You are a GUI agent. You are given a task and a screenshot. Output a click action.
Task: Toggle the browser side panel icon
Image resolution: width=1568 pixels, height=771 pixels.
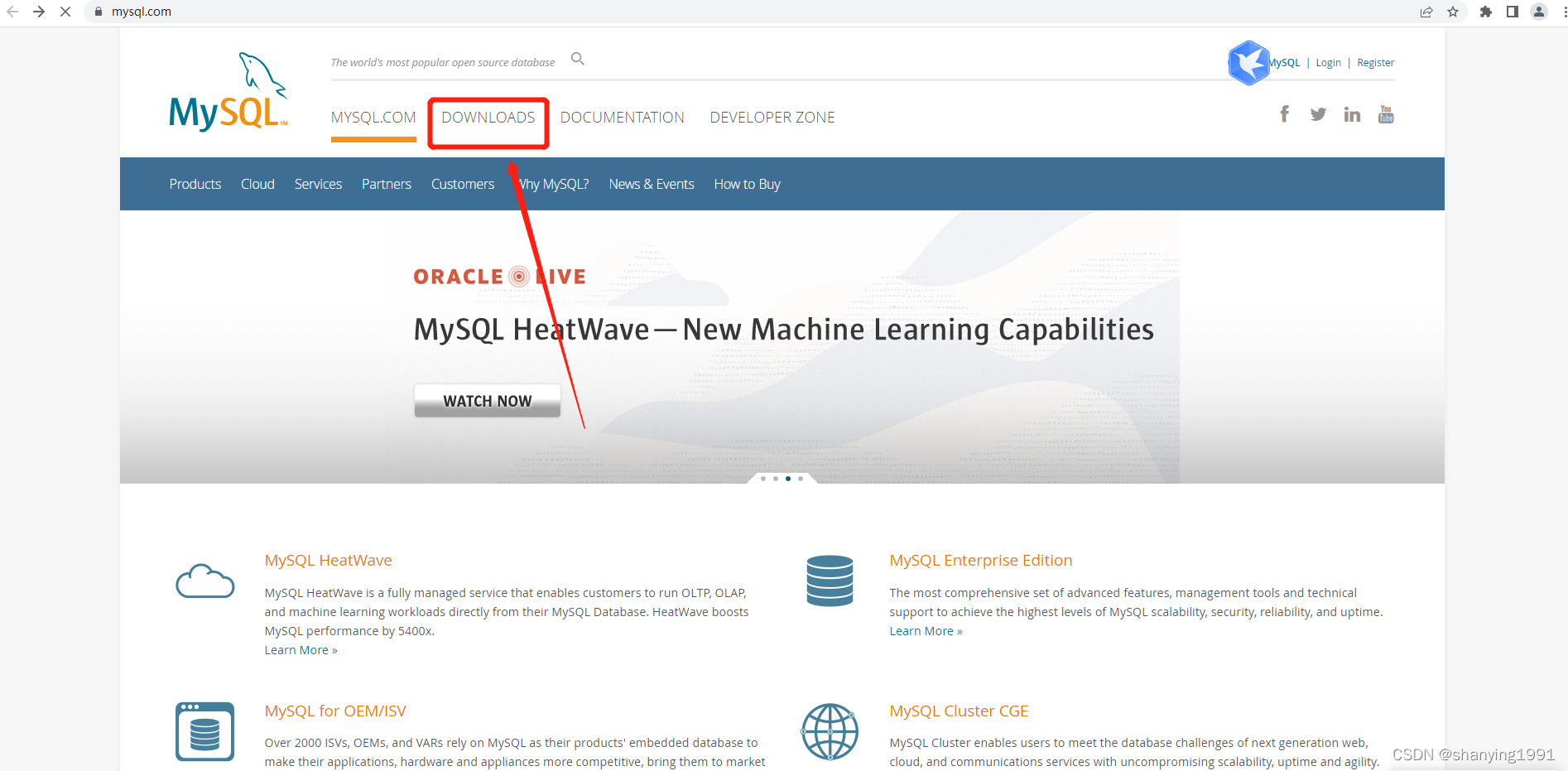1513,12
